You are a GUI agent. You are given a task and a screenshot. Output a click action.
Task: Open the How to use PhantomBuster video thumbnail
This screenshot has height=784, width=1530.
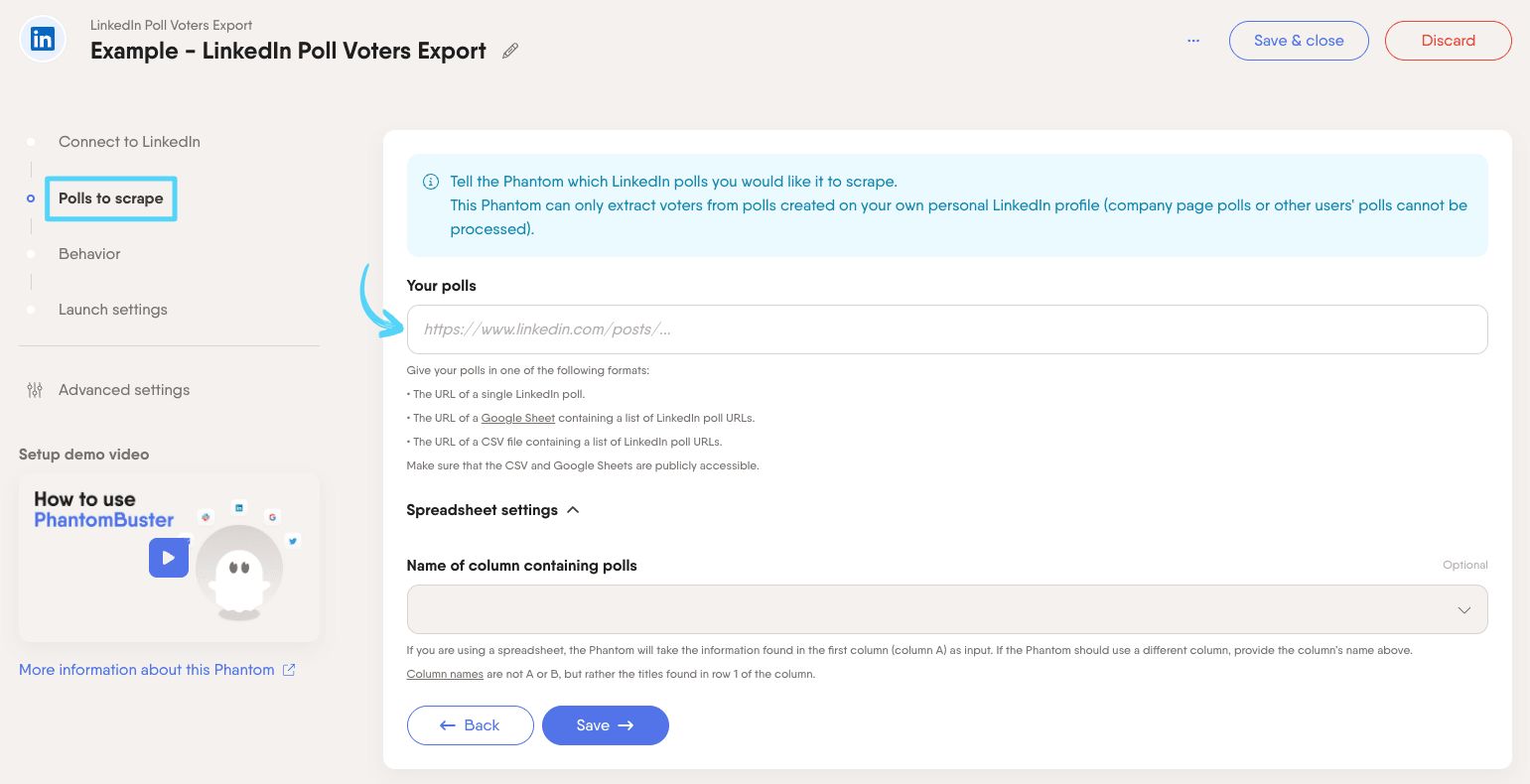coord(169,557)
